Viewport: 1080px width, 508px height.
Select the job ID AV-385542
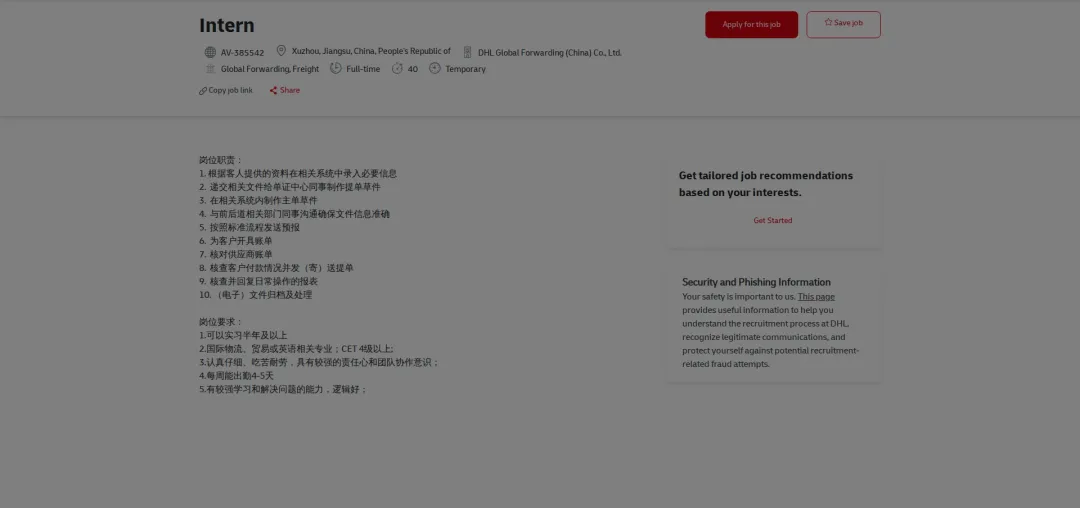pos(242,53)
